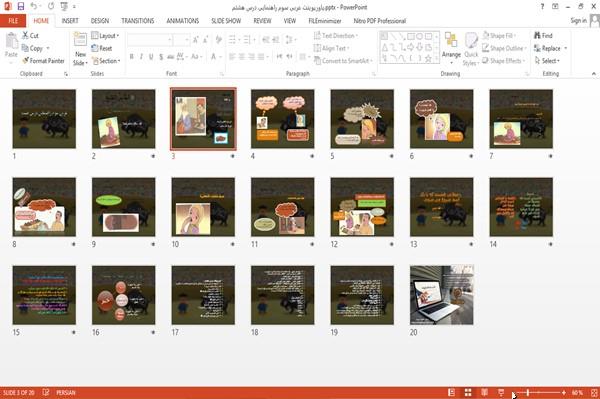Screen dimensions: 600x399
Task: Click the Convert to SmartArt command
Action: point(343,61)
